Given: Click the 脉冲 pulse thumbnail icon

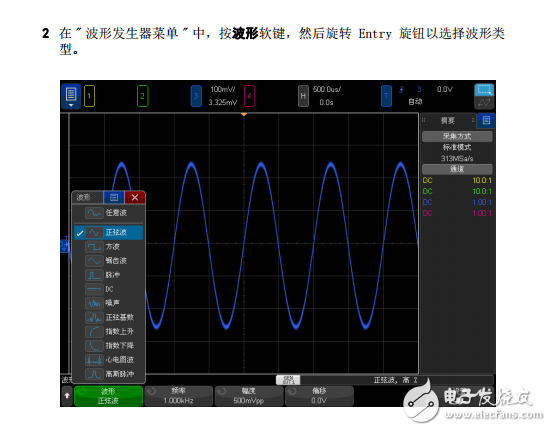Looking at the screenshot, I should [x=94, y=275].
